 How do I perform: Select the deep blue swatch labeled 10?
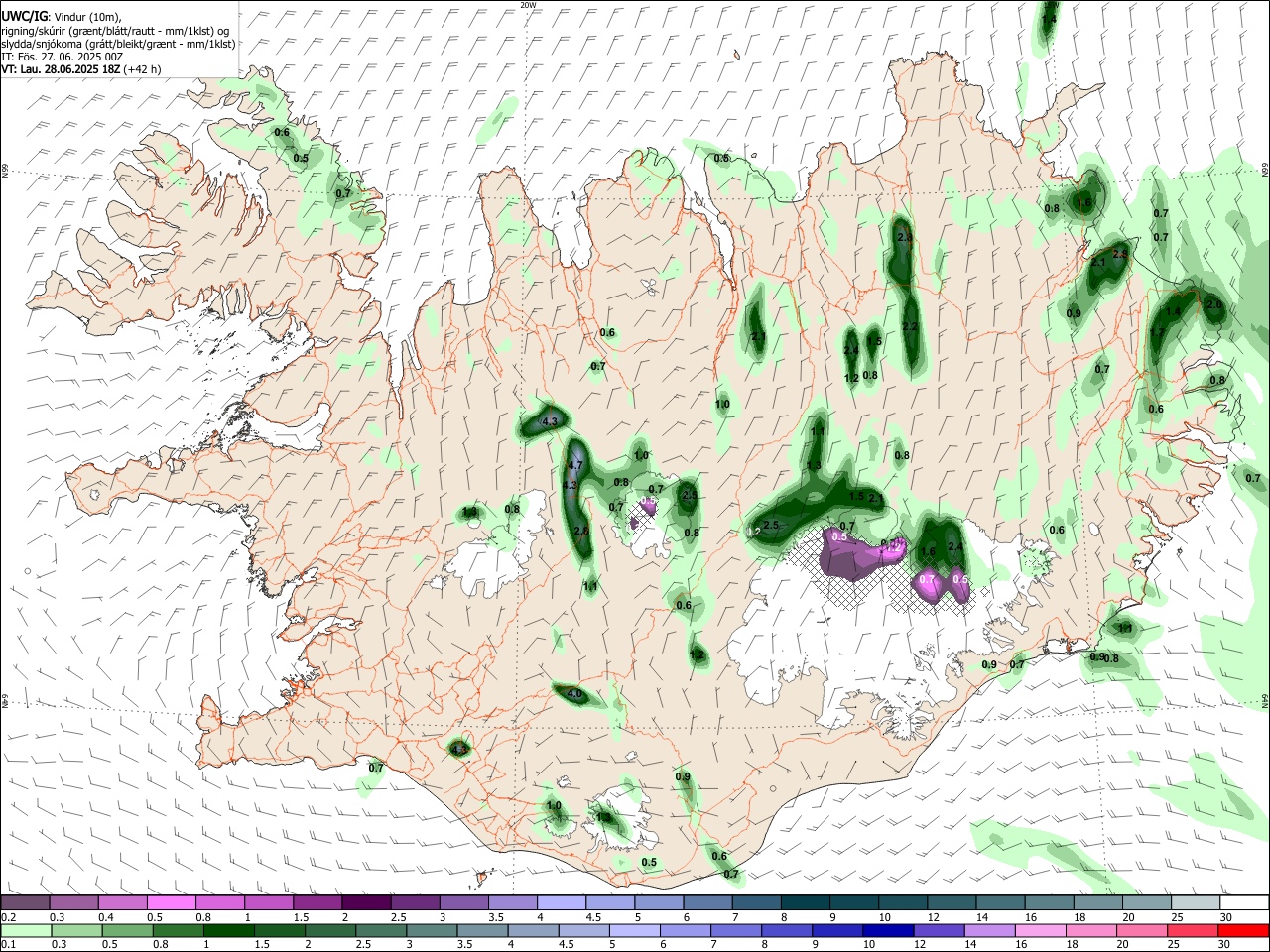coord(888,930)
